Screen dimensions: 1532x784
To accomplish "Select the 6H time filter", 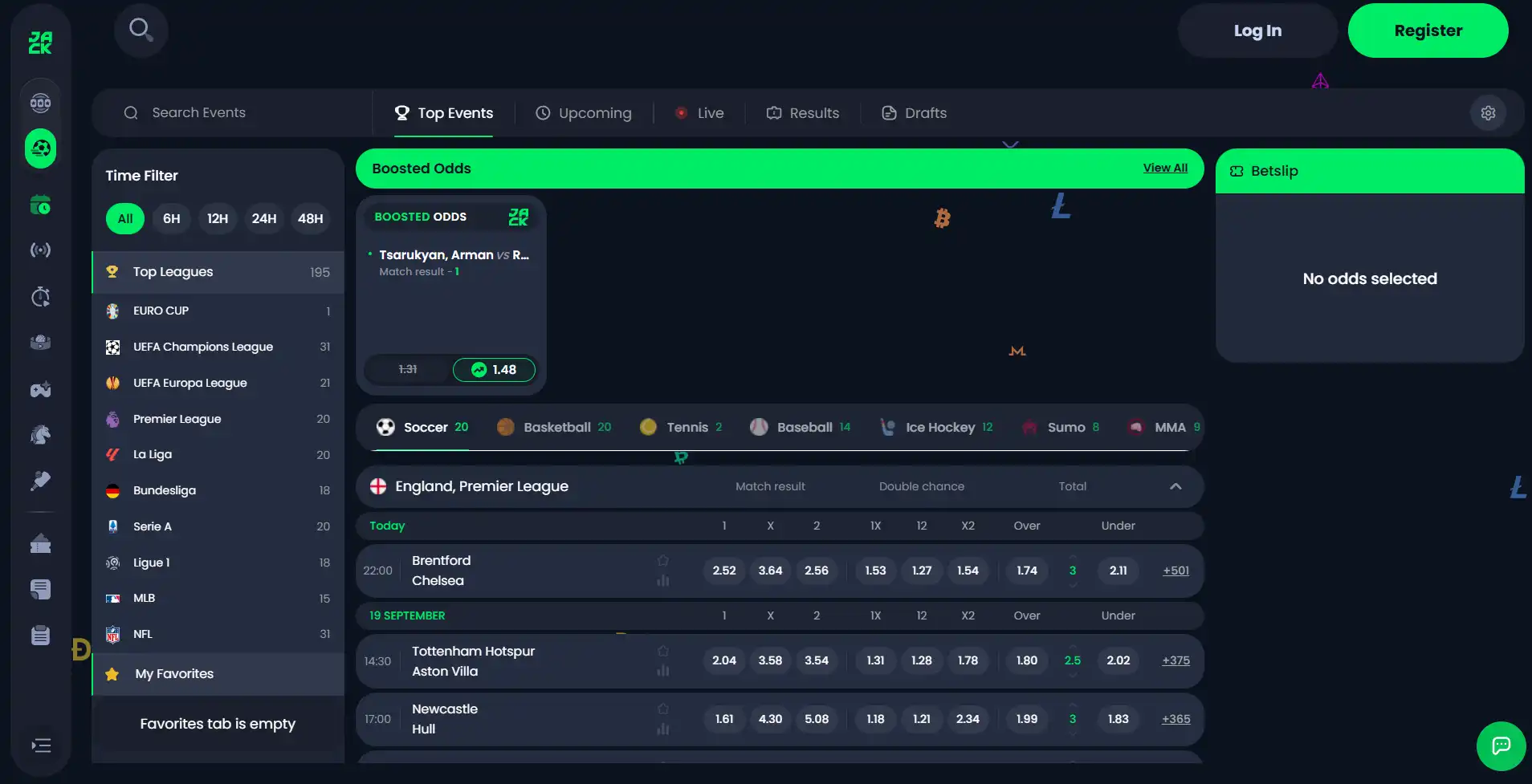I will click(171, 218).
